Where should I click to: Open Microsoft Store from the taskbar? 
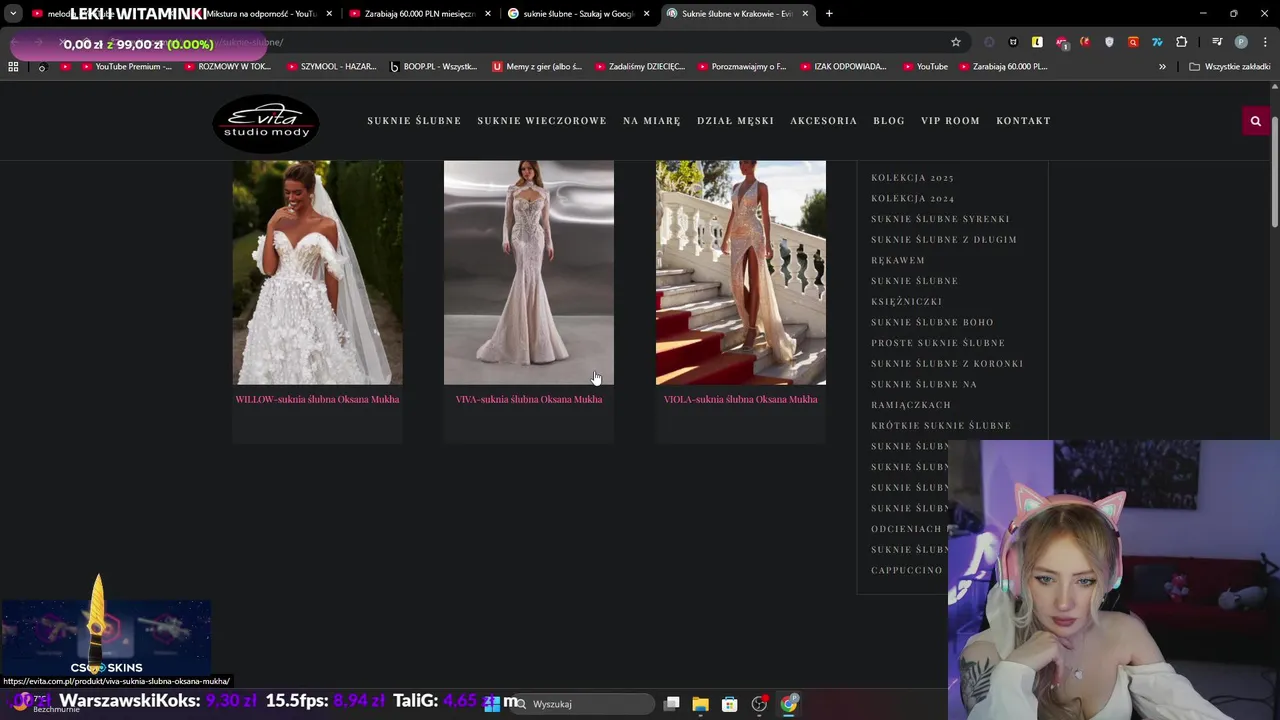coord(730,704)
